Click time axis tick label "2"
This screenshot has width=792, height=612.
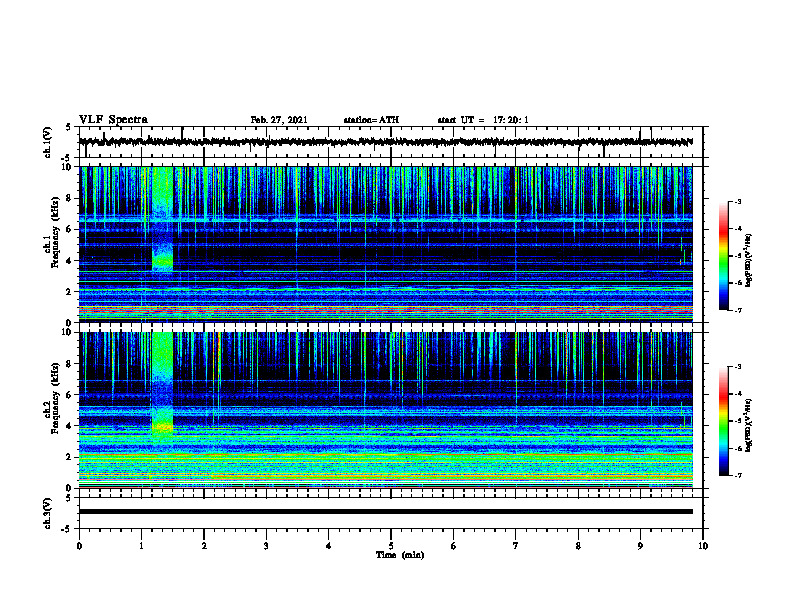click(204, 546)
